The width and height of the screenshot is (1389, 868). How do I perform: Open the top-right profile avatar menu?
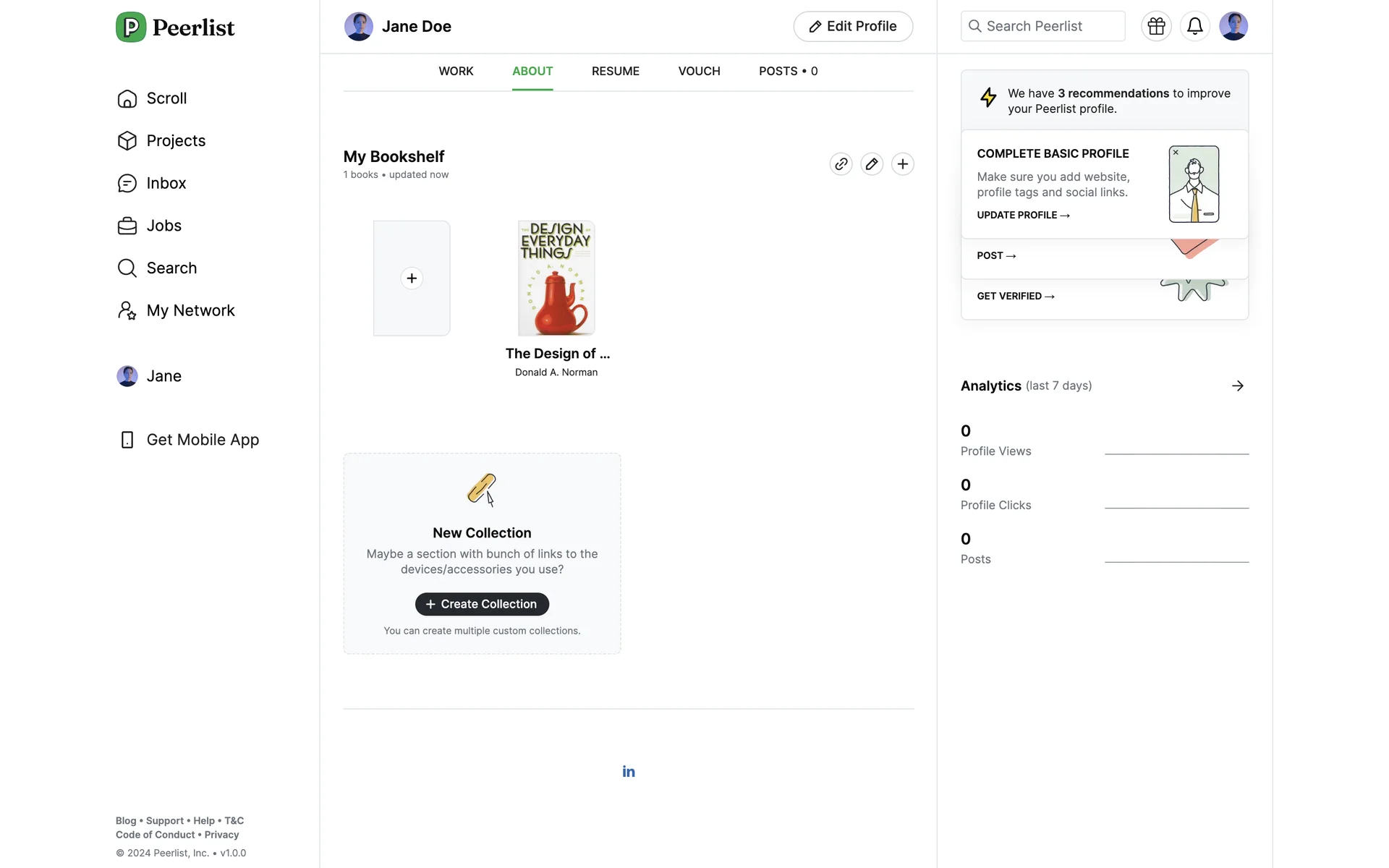[1233, 27]
